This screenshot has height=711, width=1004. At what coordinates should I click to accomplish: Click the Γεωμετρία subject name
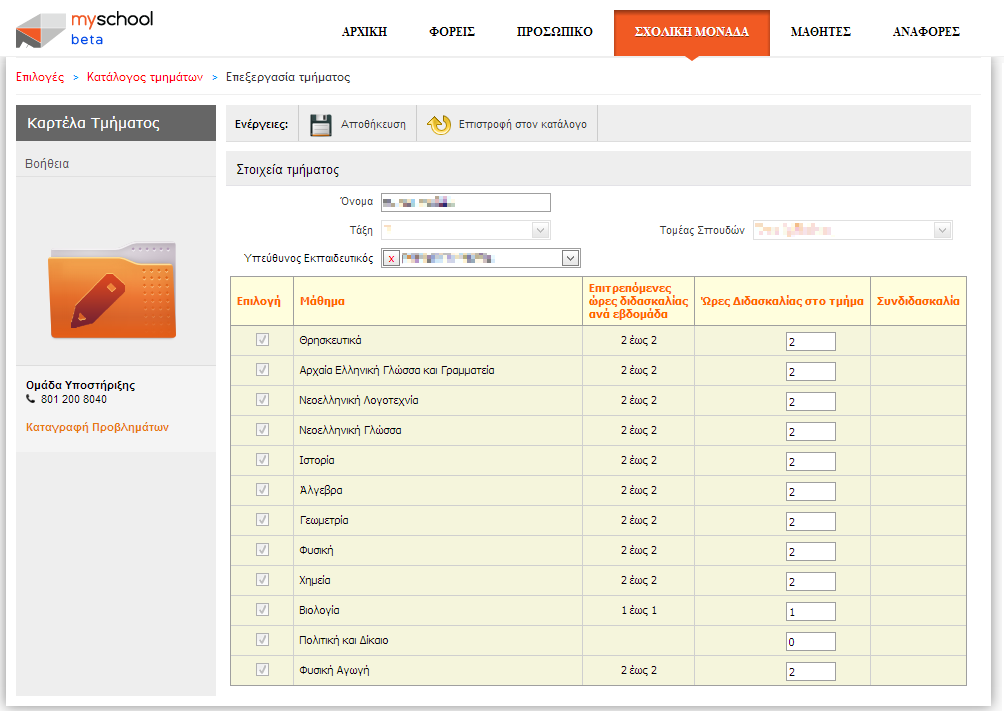[x=324, y=520]
